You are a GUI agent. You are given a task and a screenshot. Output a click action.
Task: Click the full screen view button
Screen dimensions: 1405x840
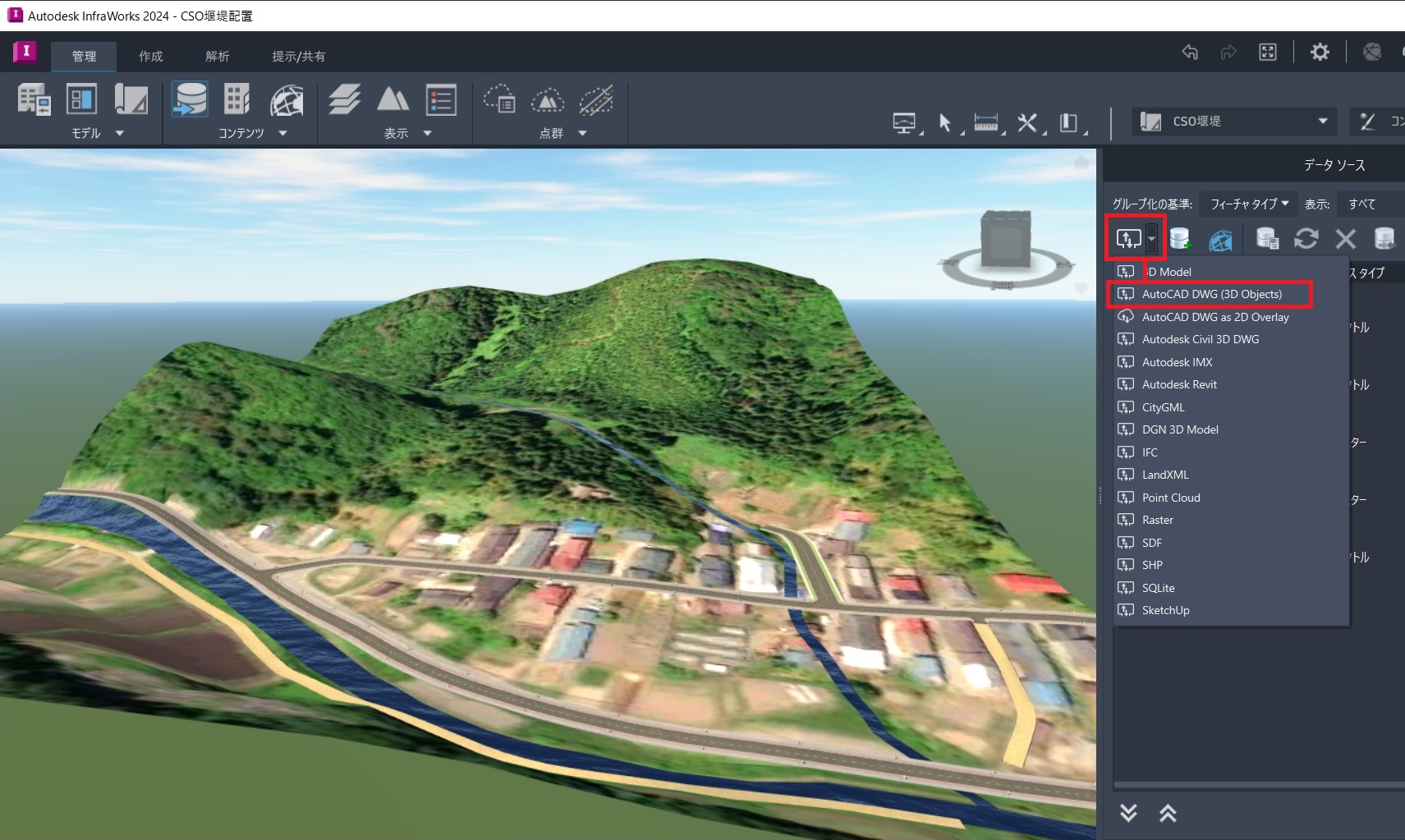tap(1269, 52)
